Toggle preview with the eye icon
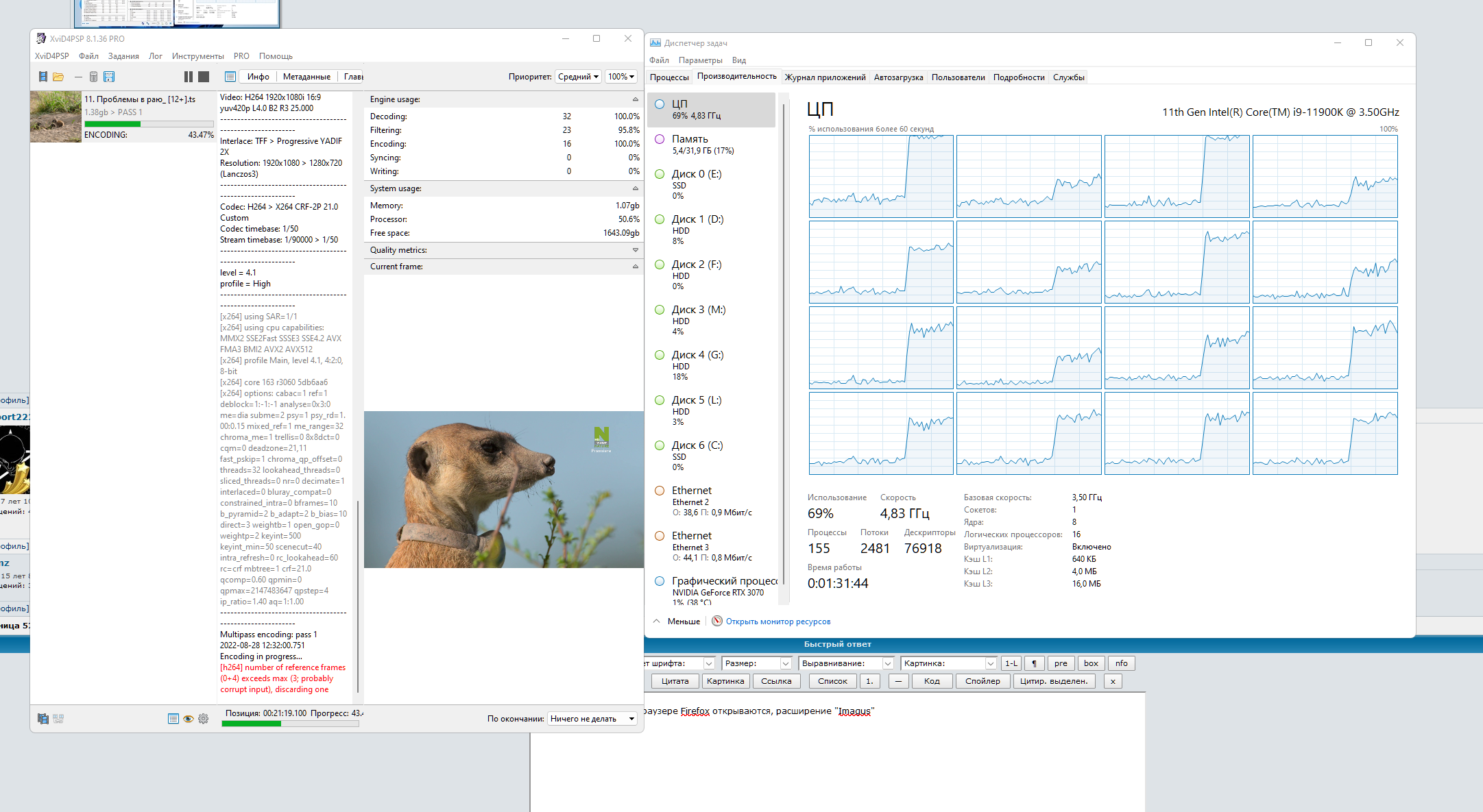Screen dimensions: 1483x812 188,719
